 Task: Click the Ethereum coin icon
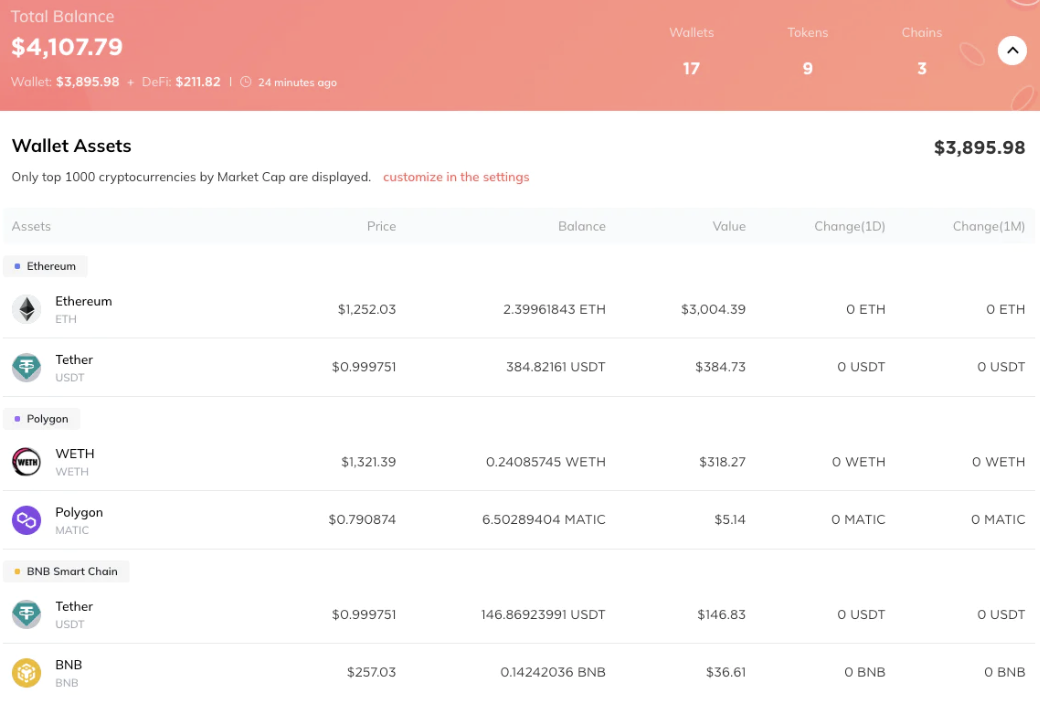[26, 310]
